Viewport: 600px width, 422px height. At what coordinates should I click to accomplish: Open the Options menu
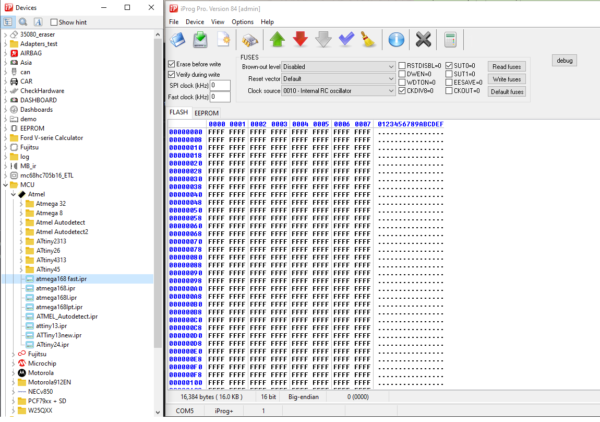point(243,22)
